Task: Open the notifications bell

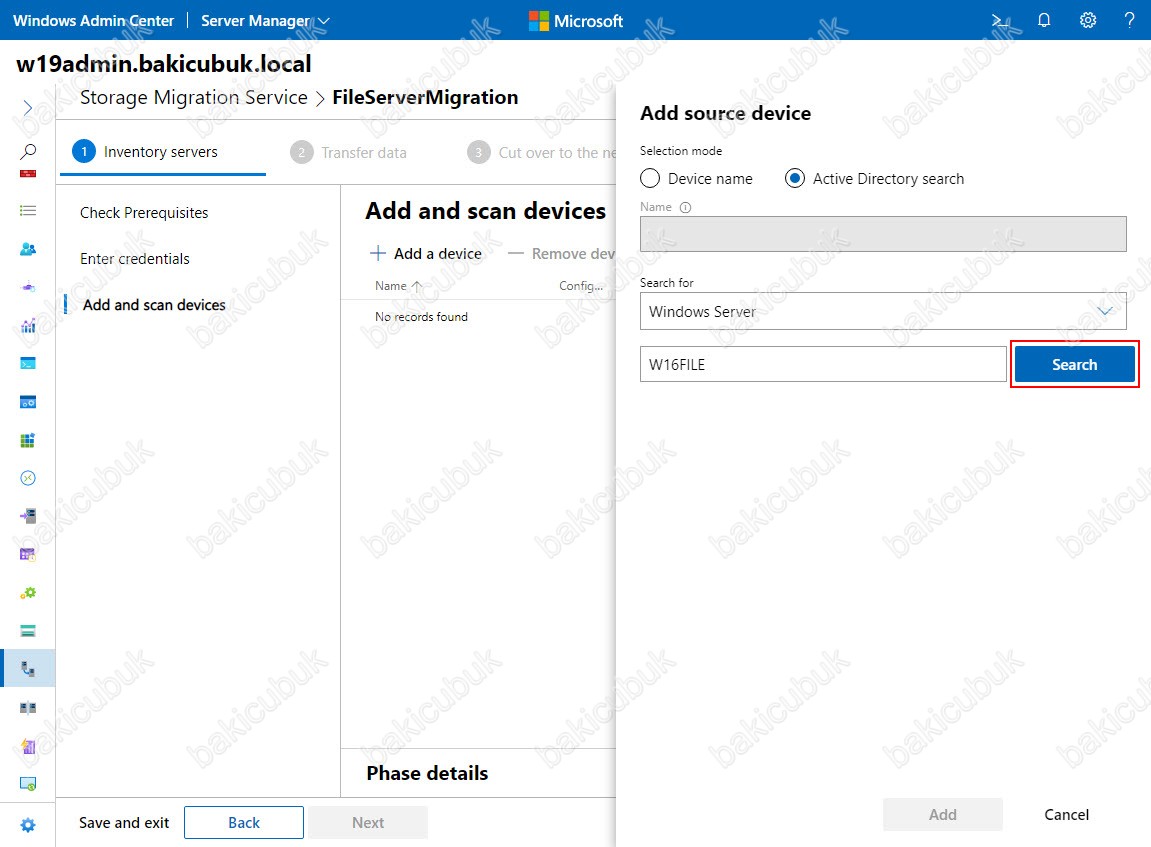Action: 1044,20
